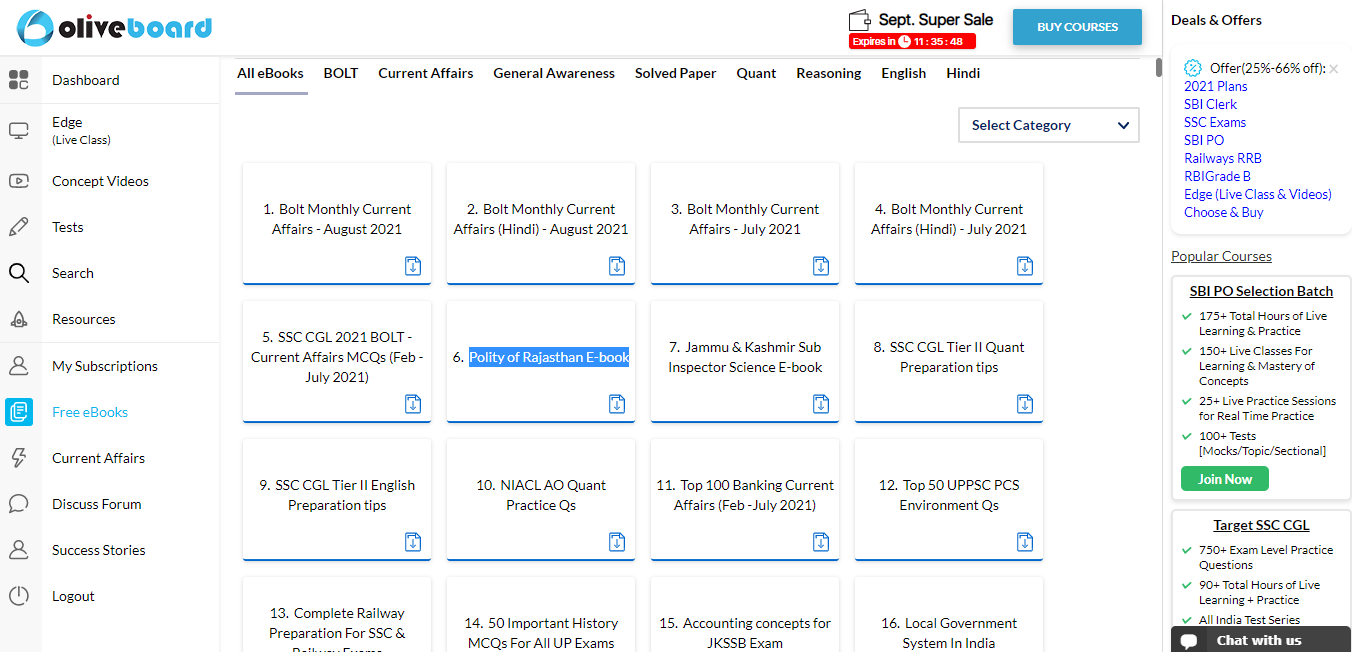
Task: Download SSC CGL Tier II English tips
Action: (413, 542)
